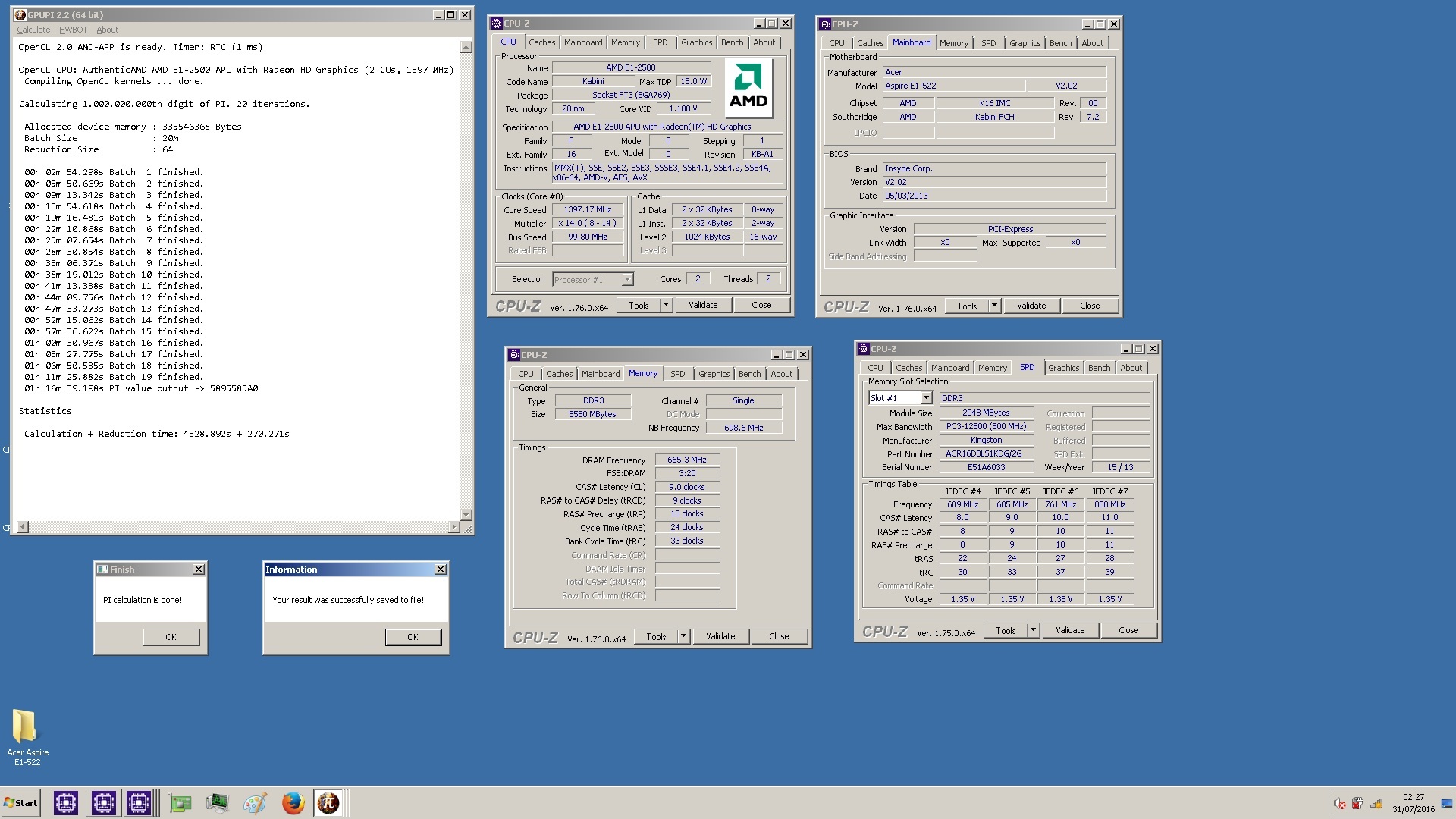
Task: Open the green circuit board taskbar icon
Action: (x=180, y=803)
